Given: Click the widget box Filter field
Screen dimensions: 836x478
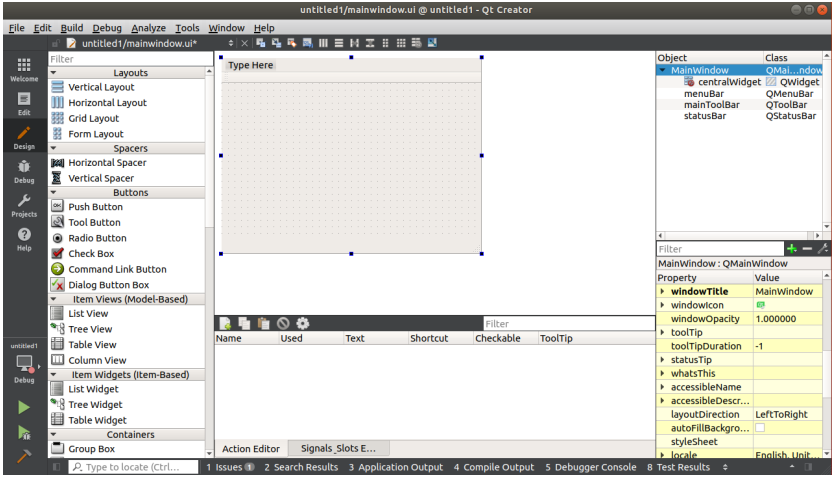Looking at the screenshot, I should point(130,59).
